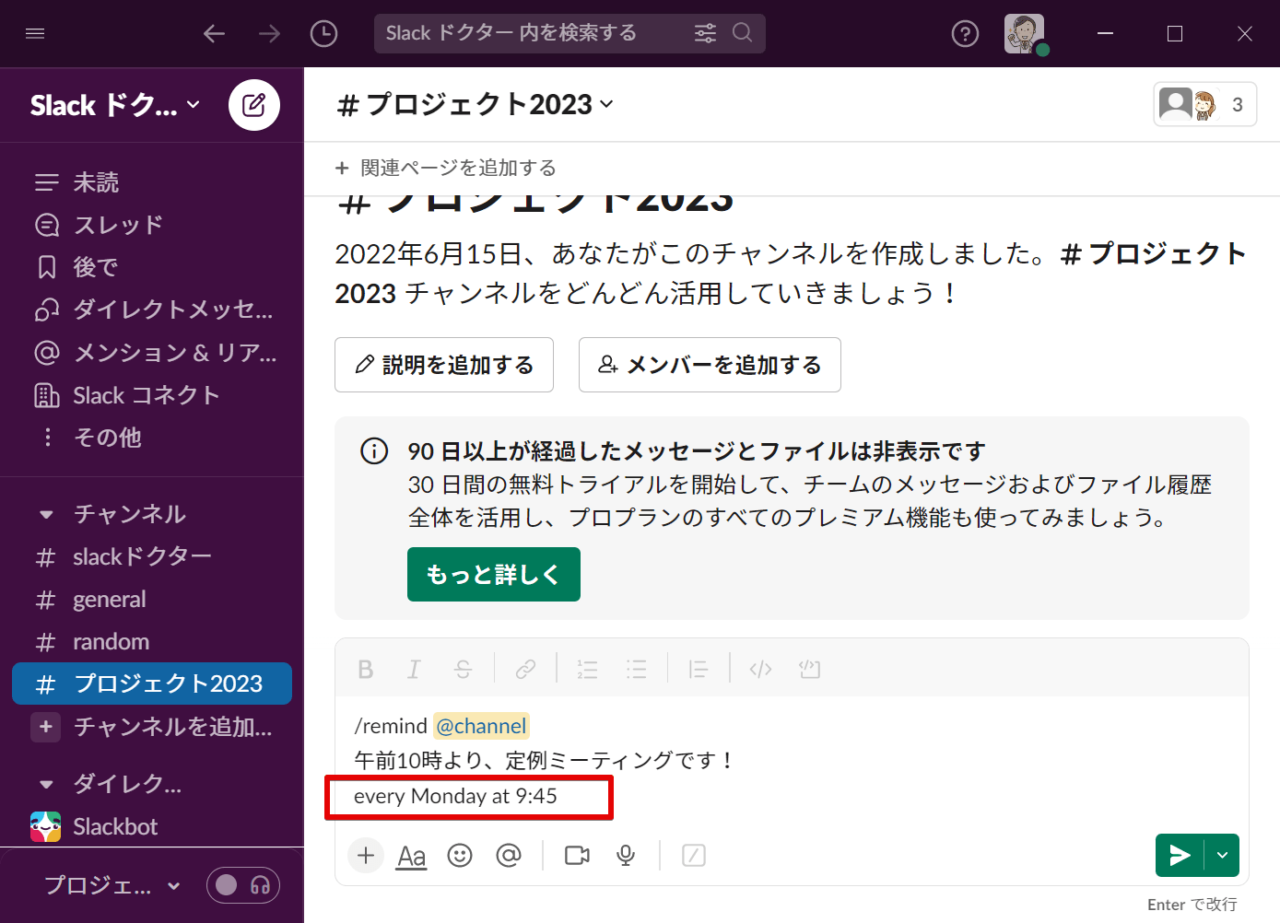Go back with the left arrow

[214, 33]
